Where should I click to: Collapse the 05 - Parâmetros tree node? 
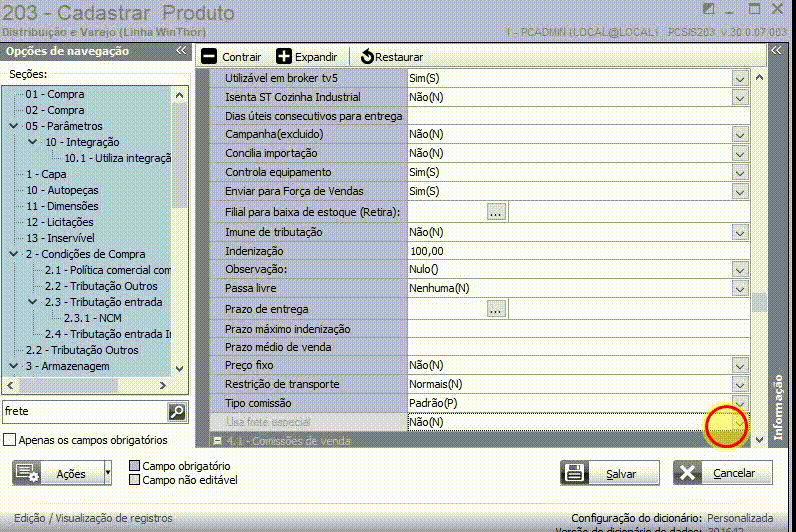pyautogui.click(x=14, y=126)
